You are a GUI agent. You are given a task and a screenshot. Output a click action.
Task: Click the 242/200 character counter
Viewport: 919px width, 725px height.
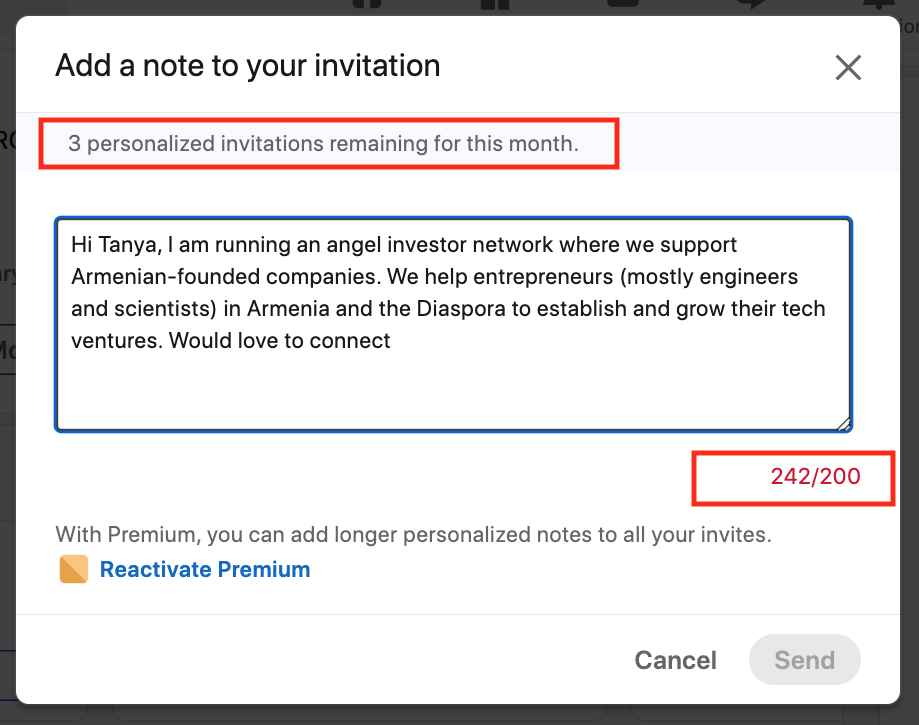click(815, 477)
